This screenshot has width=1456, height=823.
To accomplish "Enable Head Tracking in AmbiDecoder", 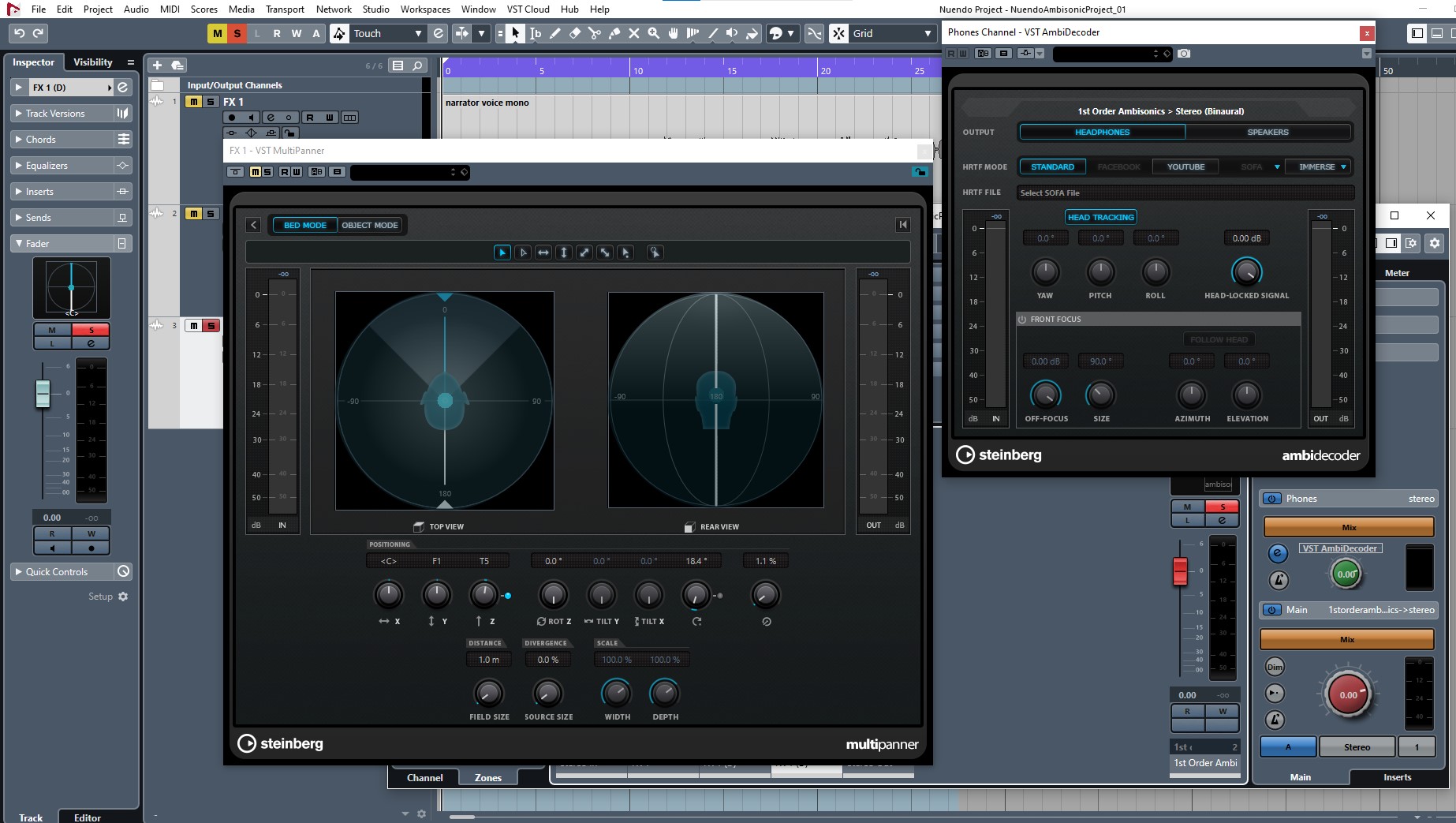I will (x=1100, y=217).
